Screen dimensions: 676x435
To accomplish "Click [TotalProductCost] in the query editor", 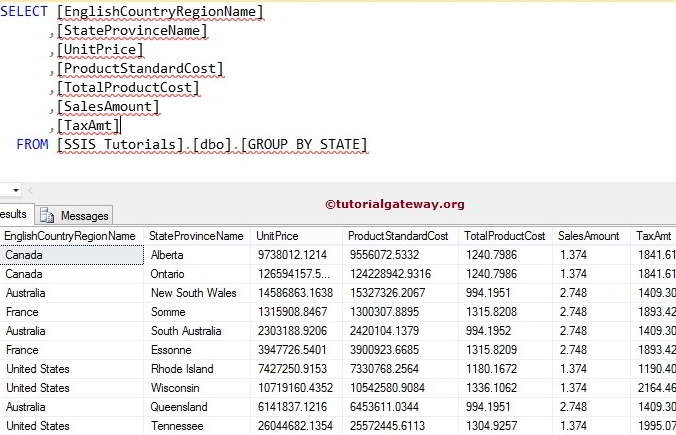I will click(128, 88).
